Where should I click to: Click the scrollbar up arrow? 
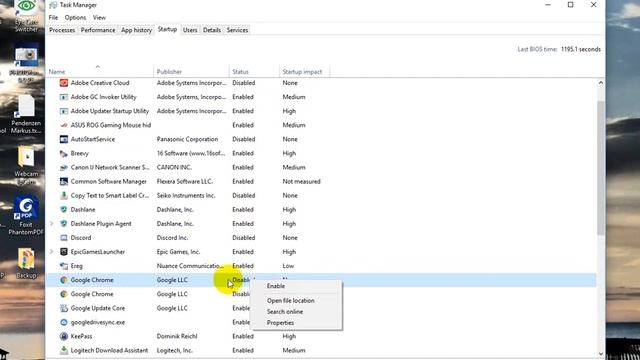pyautogui.click(x=601, y=83)
